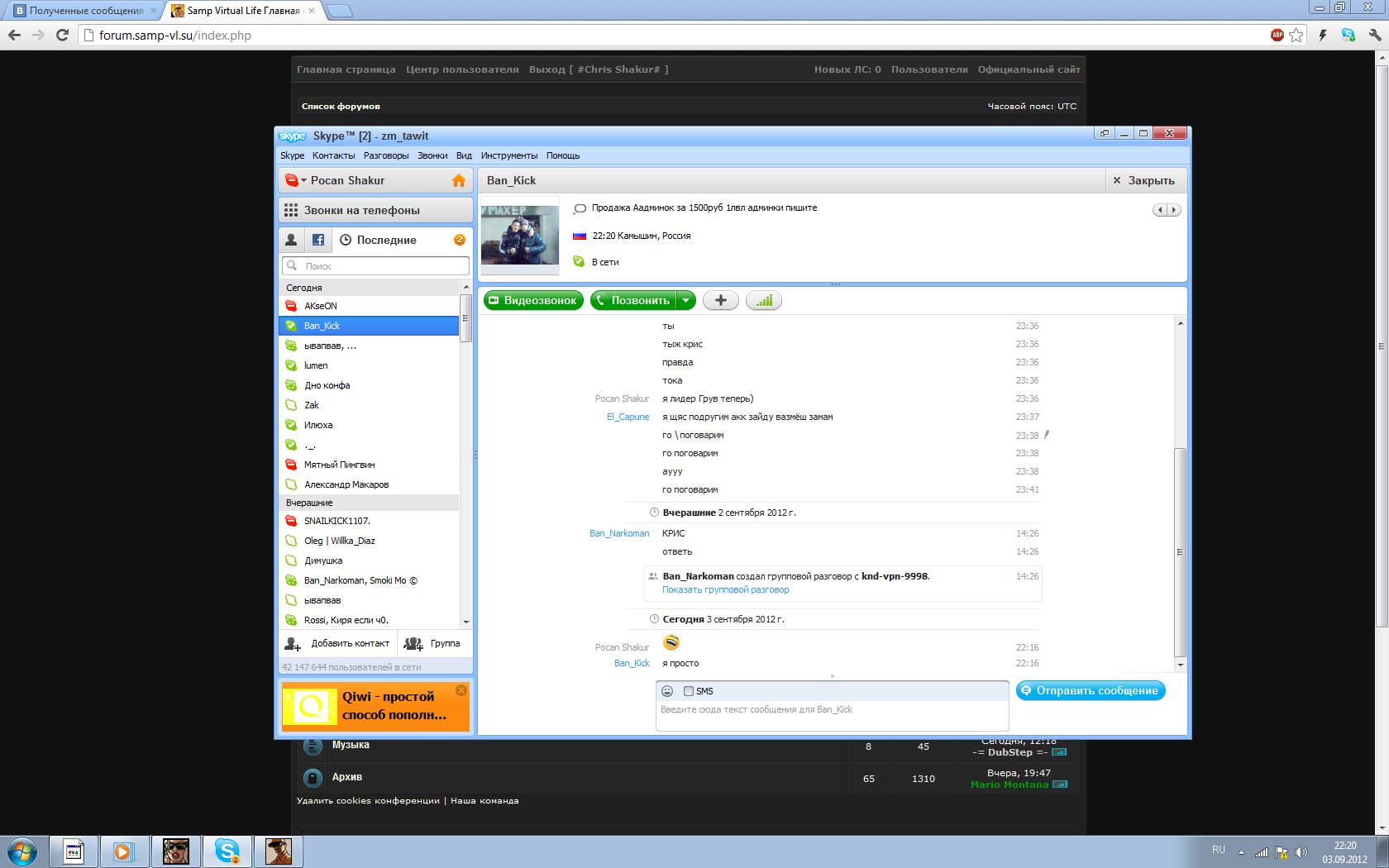Check call quality signal bars button
Screen dimensions: 1389x868
(x=764, y=301)
